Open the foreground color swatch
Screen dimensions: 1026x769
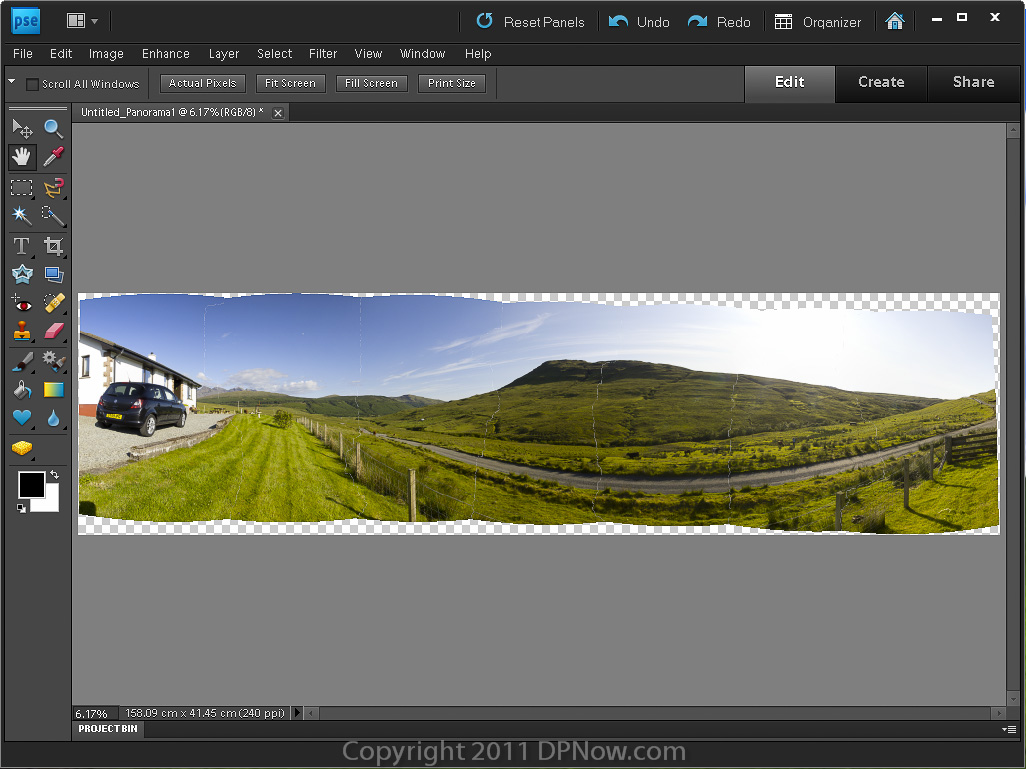31,485
